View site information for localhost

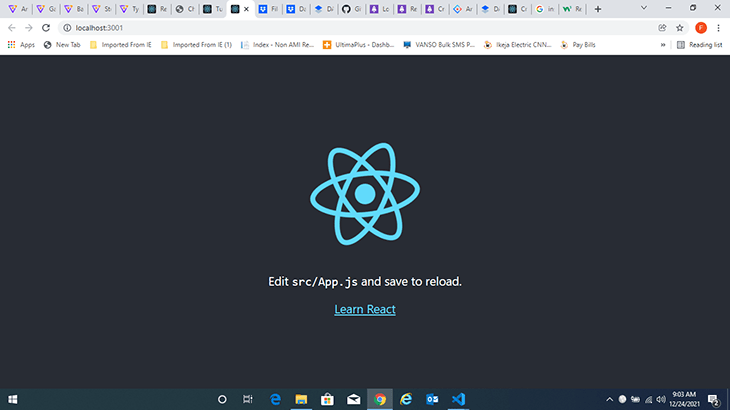[67, 28]
